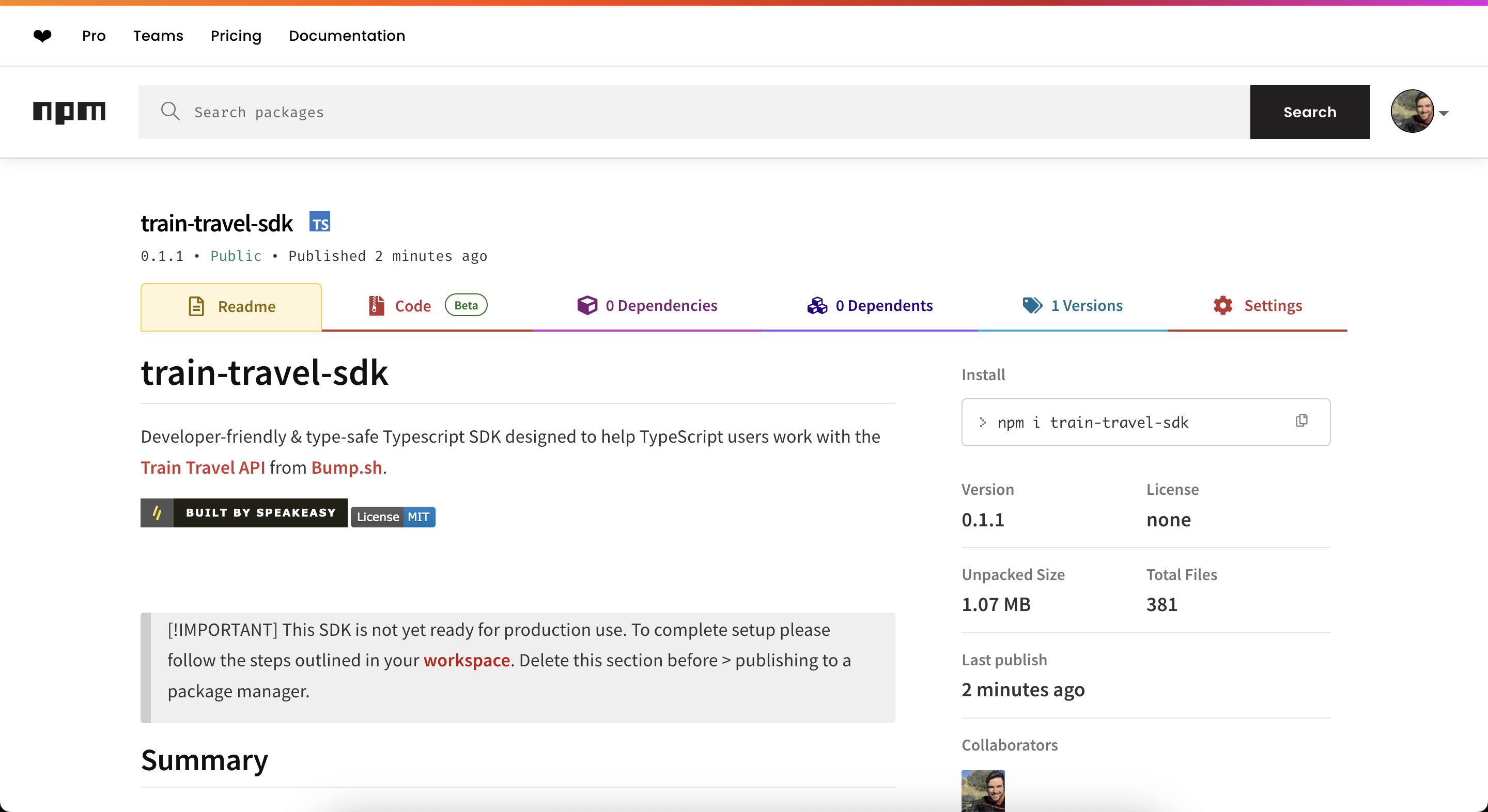Viewport: 1488px width, 812px height.
Task: Click the TypeScript TS badge icon
Action: coord(319,222)
